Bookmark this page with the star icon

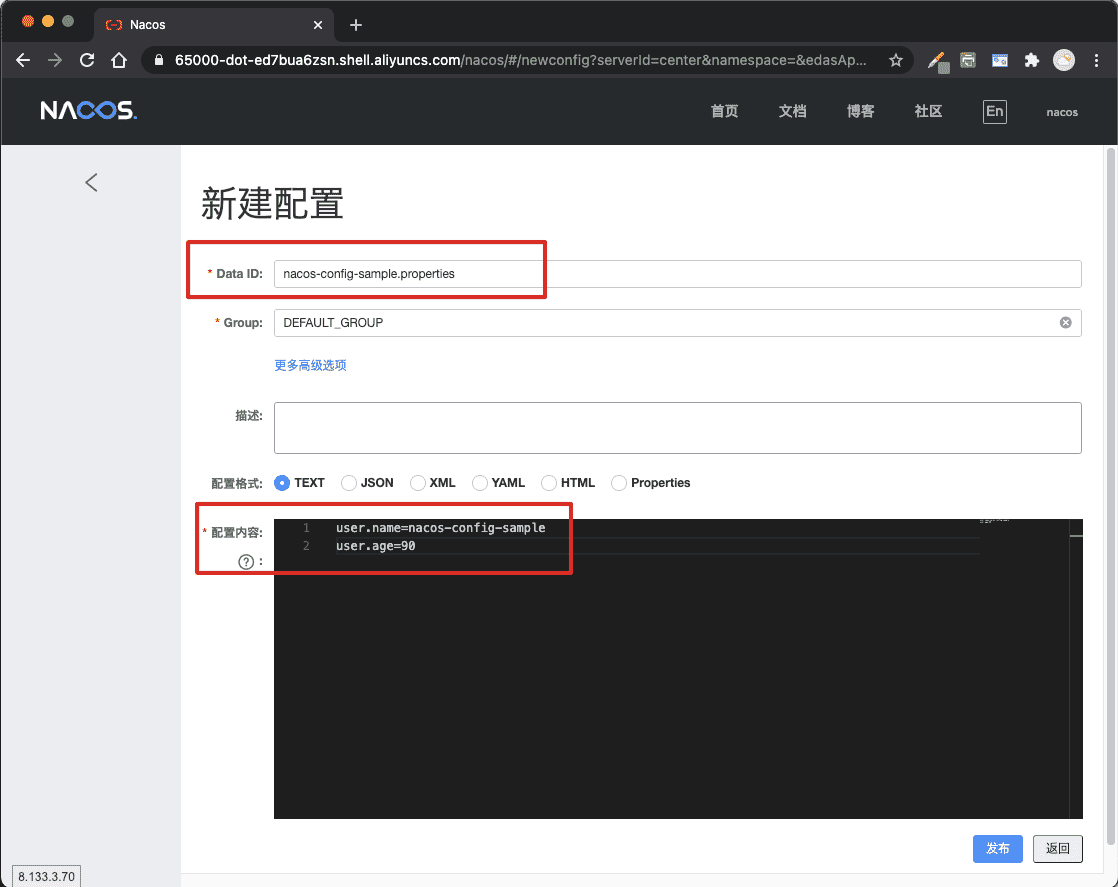(896, 61)
